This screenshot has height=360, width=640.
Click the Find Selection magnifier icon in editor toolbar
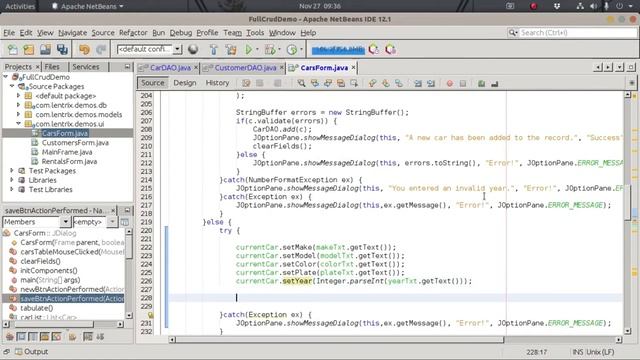tap(301, 83)
